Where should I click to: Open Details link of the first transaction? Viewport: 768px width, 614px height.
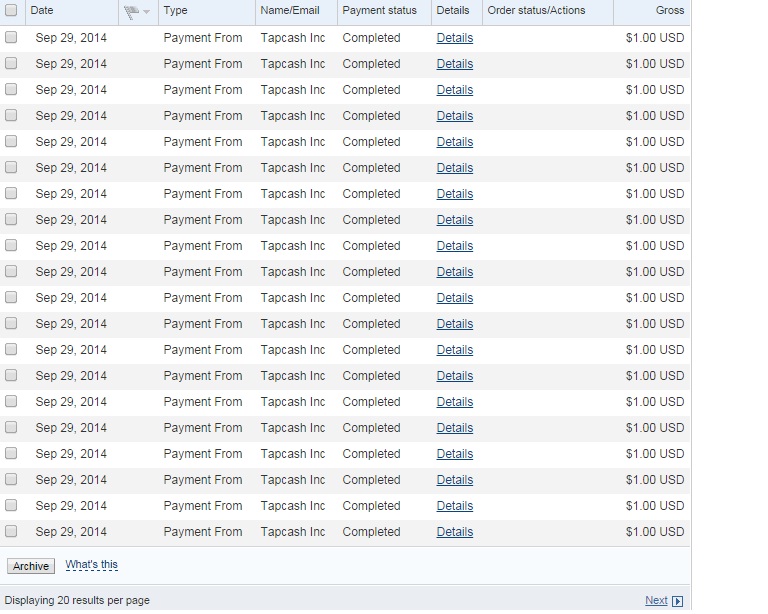coord(455,38)
